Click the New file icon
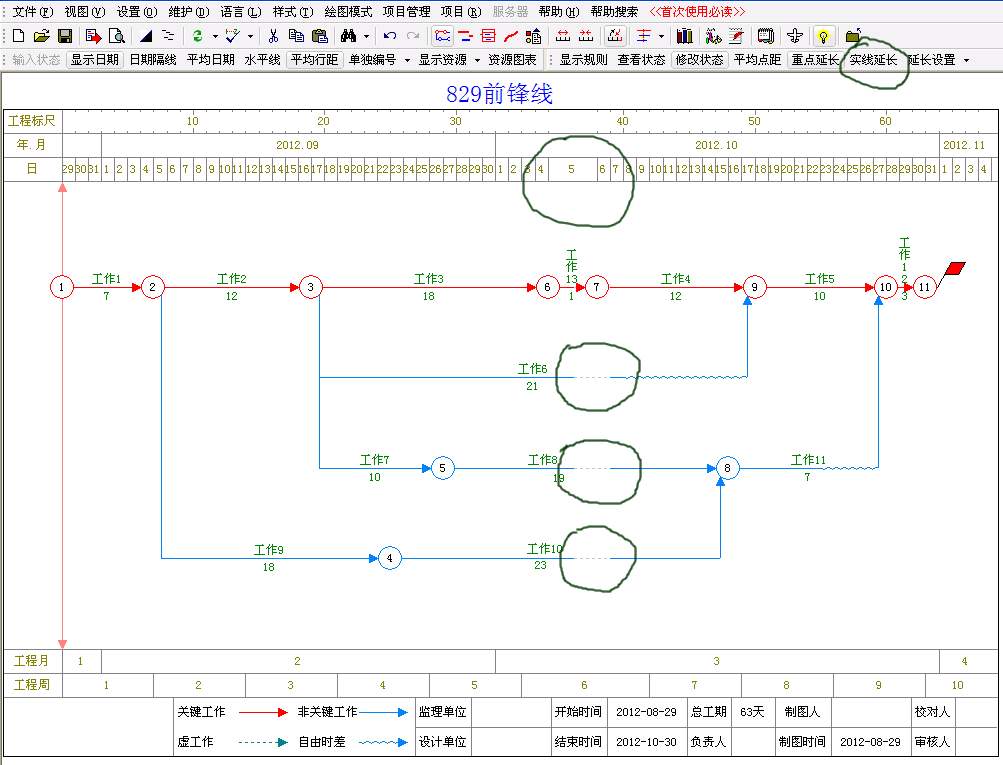Viewport: 1003px width, 765px height. [18, 36]
